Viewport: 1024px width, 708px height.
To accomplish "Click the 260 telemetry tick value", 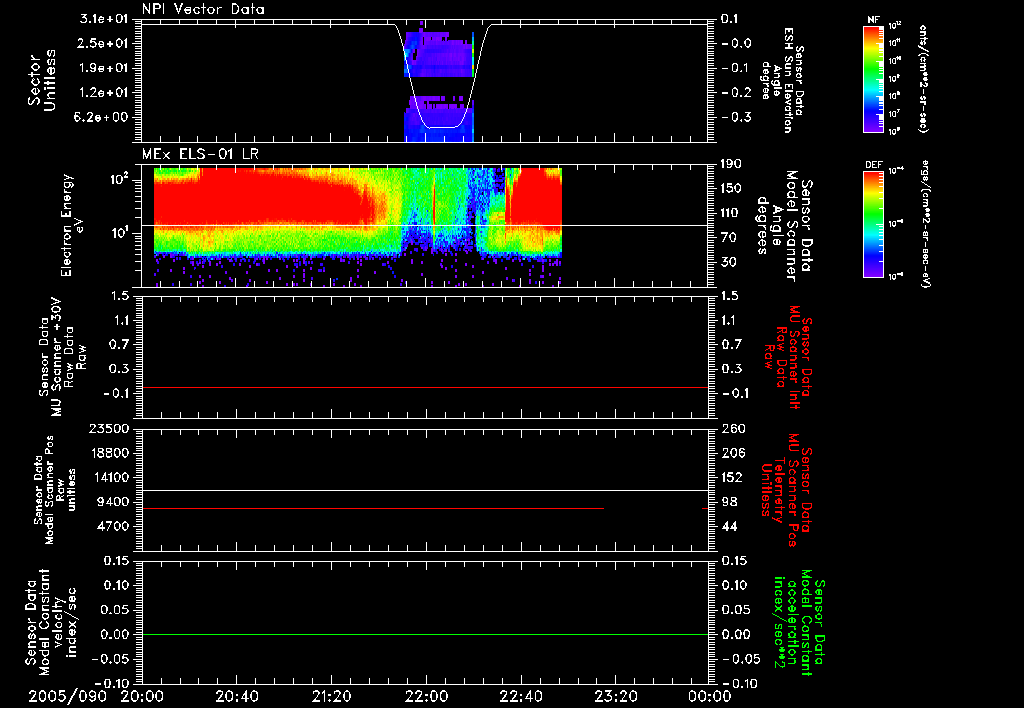I will coord(733,429).
